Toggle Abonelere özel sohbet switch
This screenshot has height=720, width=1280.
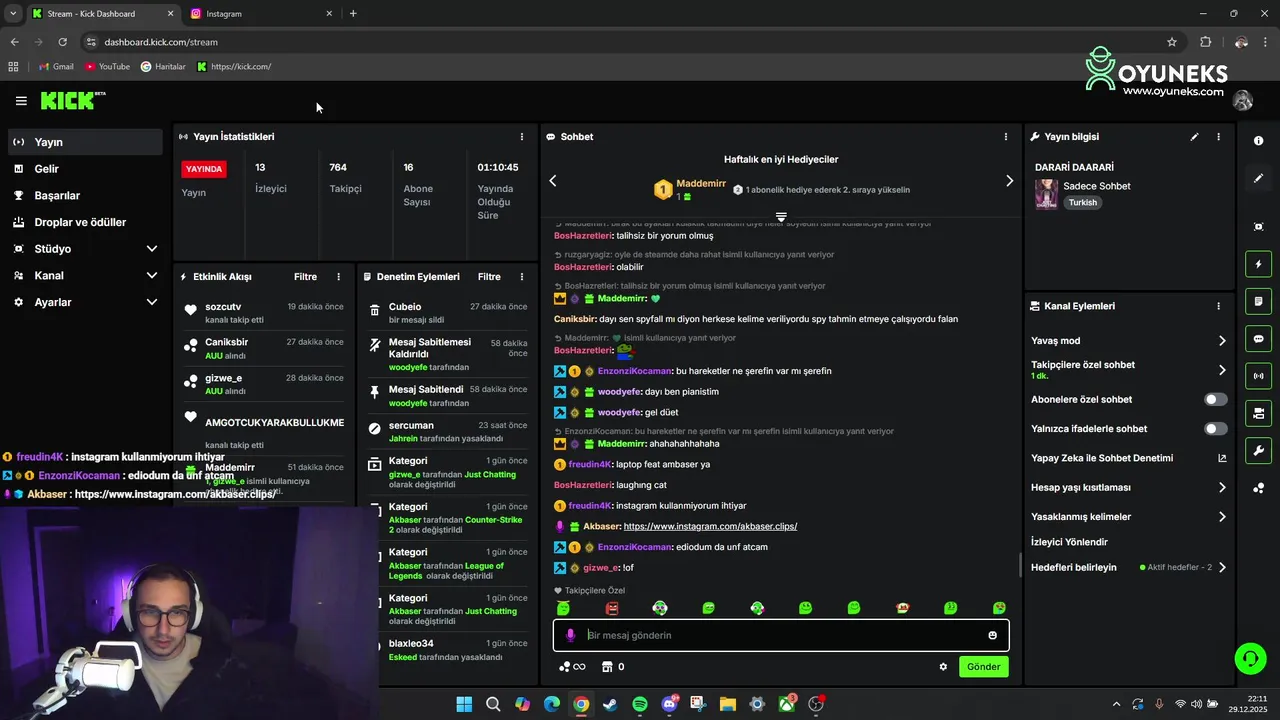[x=1215, y=399]
